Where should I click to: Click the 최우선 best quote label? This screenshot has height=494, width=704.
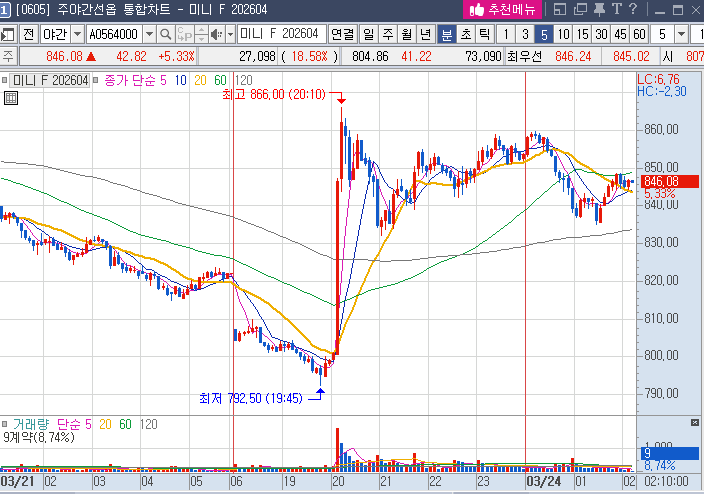524,57
